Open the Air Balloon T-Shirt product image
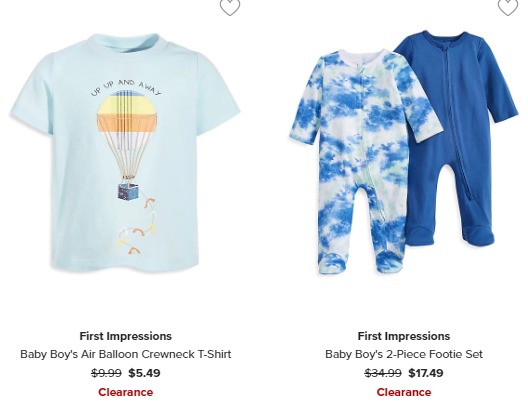The image size is (528, 409). pos(125,153)
